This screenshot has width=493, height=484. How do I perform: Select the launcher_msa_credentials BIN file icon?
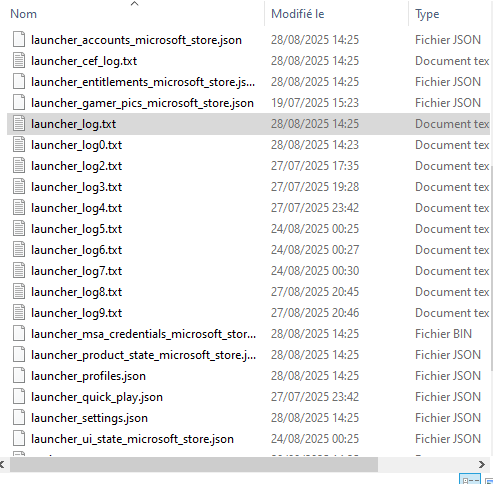coord(19,334)
